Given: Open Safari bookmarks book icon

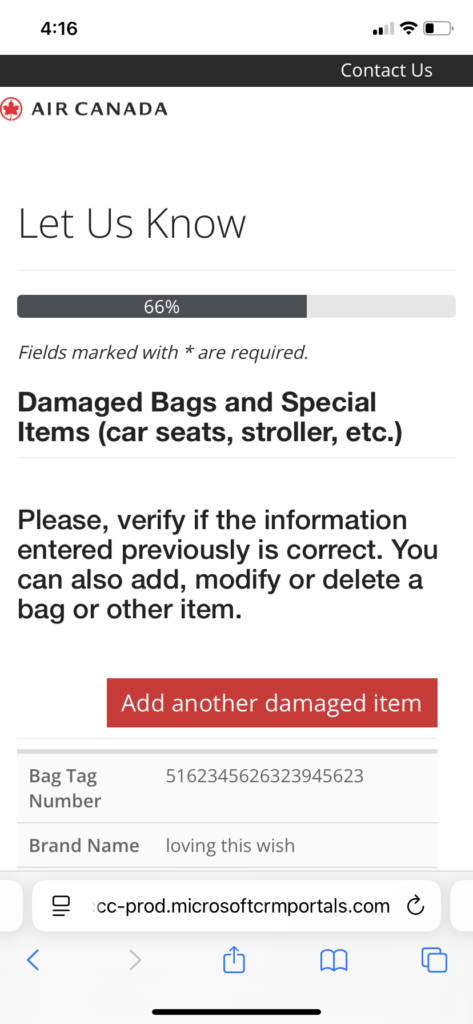Looking at the screenshot, I should 333,960.
